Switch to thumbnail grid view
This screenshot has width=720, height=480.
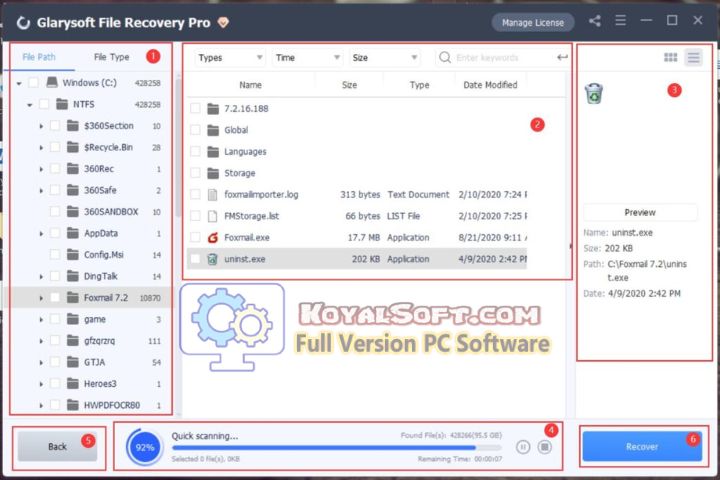tap(670, 57)
